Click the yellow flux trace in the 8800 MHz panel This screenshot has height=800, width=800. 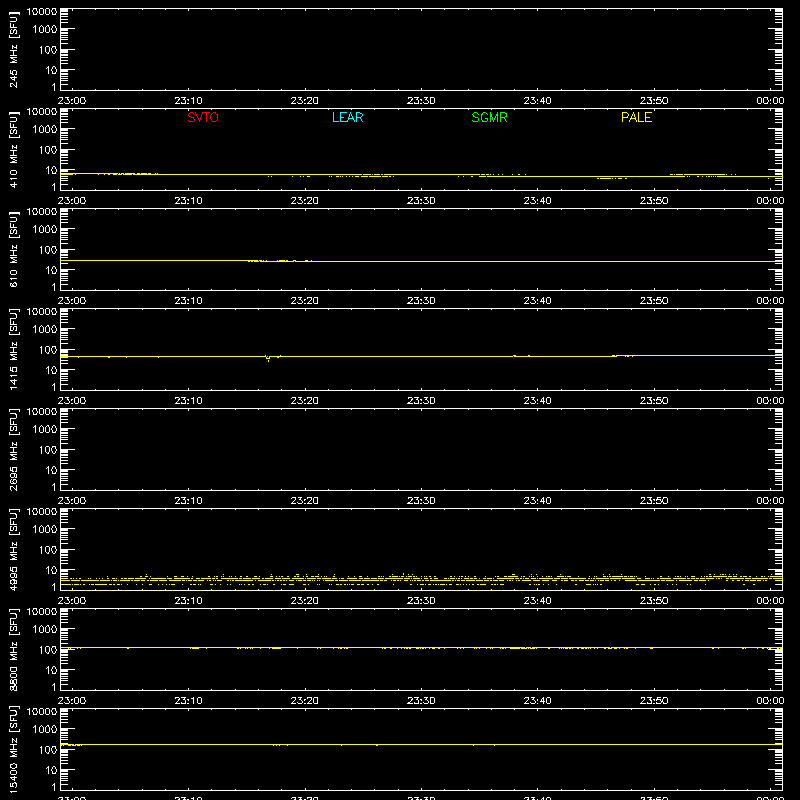(x=421, y=647)
